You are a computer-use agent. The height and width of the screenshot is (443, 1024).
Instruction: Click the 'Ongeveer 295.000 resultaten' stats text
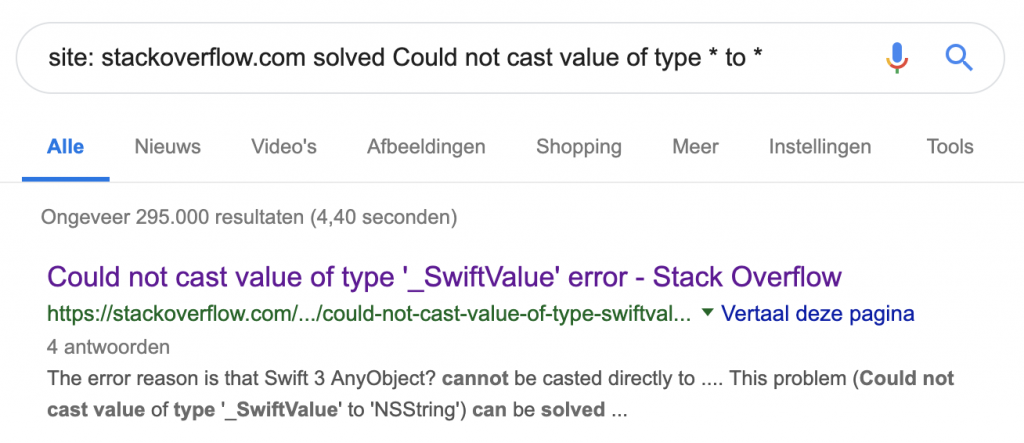249,215
